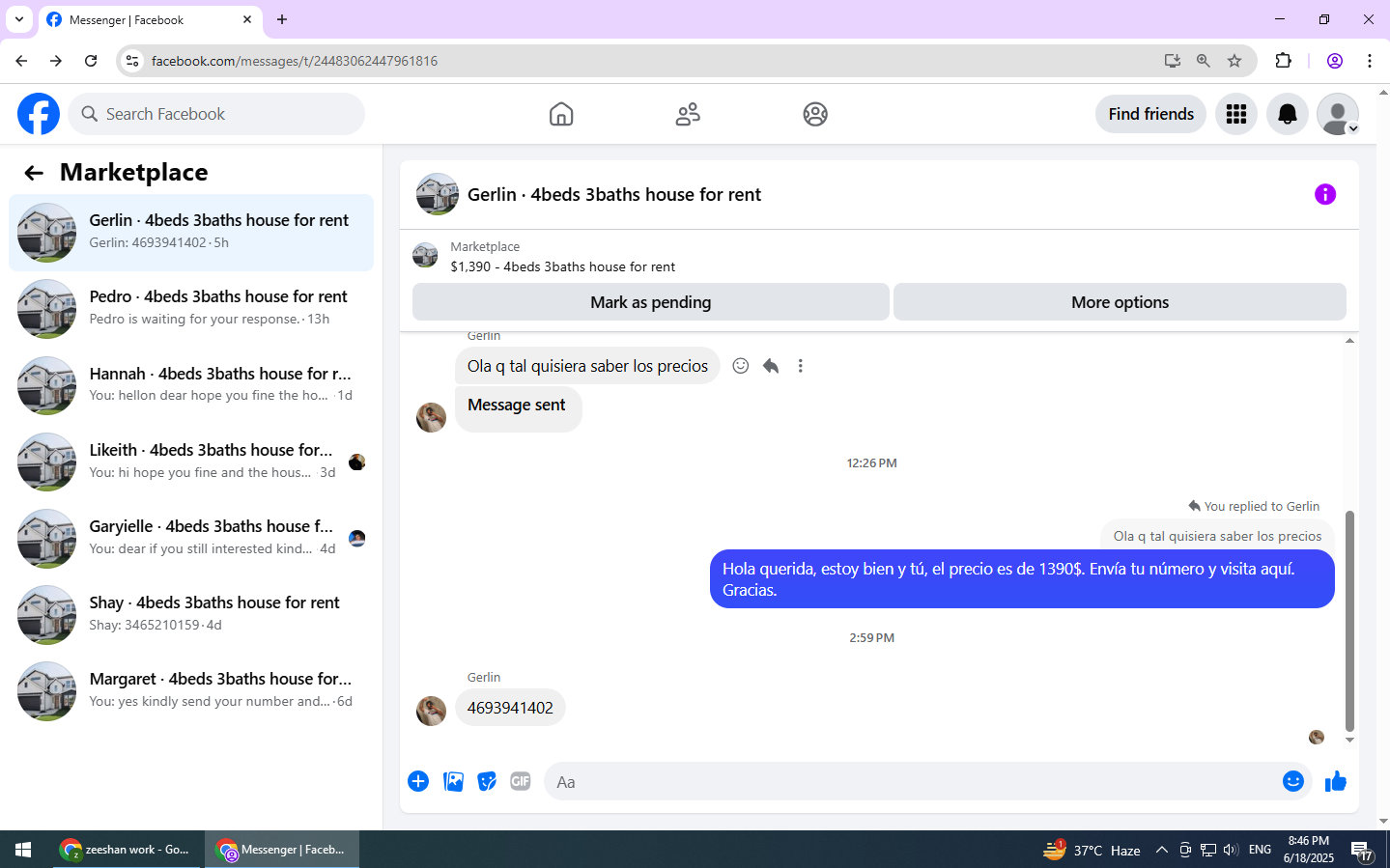Click the More options button

[x=1120, y=302]
